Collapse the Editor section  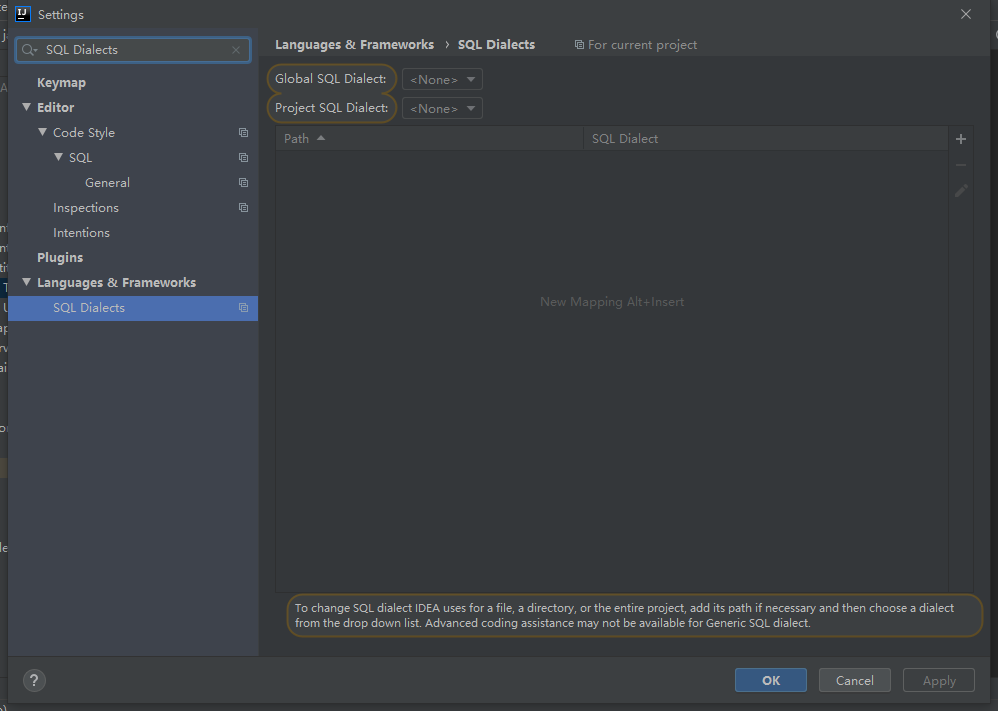pos(26,107)
